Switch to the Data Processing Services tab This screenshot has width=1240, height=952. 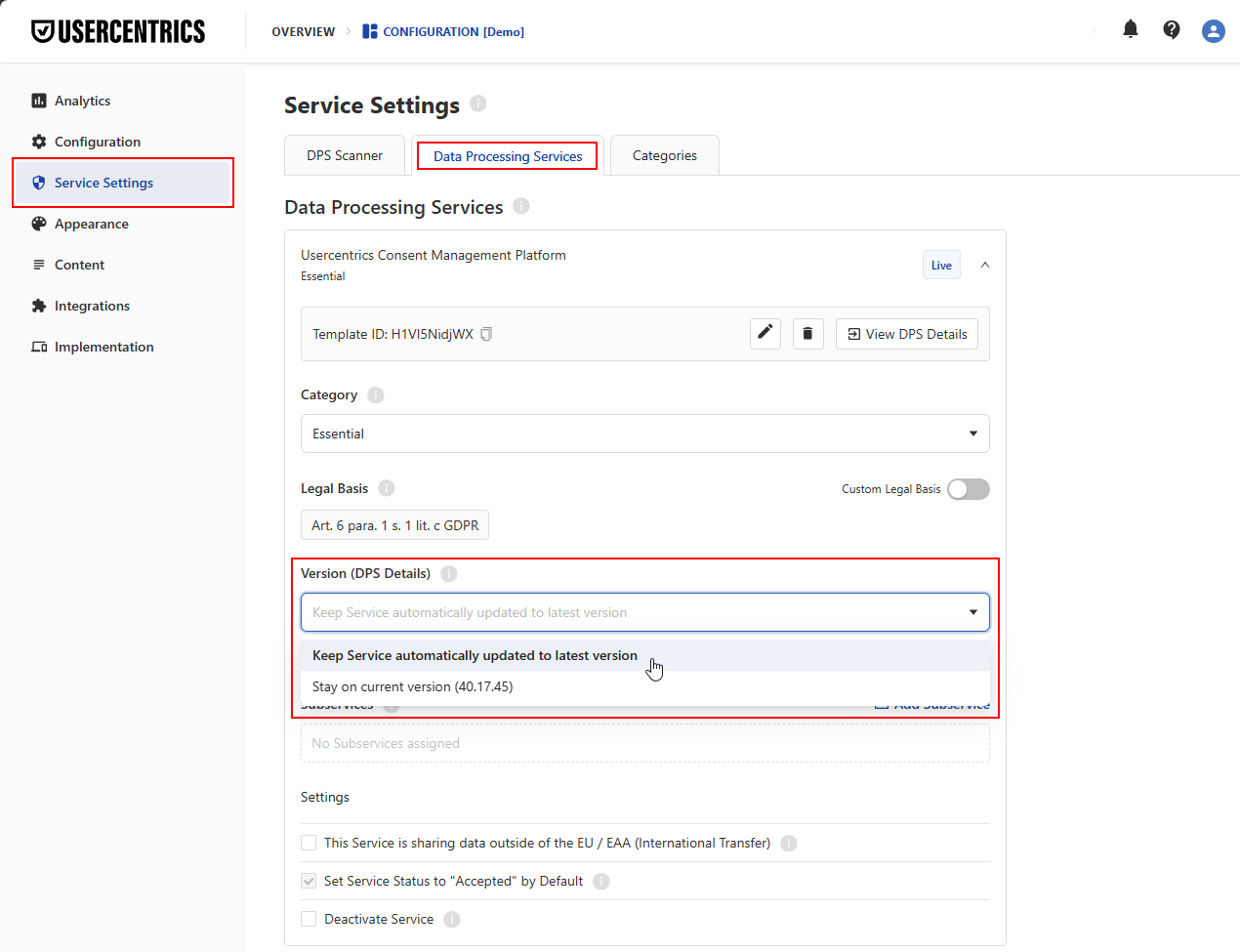click(508, 155)
